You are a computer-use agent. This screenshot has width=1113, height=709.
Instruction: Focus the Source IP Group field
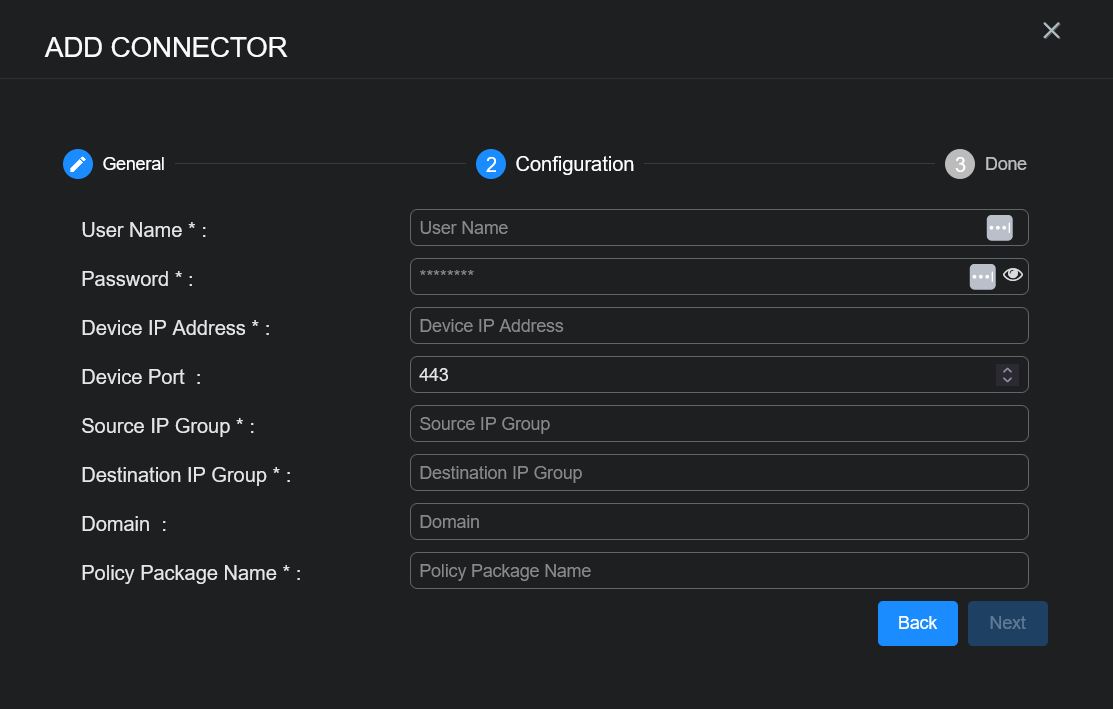click(718, 424)
